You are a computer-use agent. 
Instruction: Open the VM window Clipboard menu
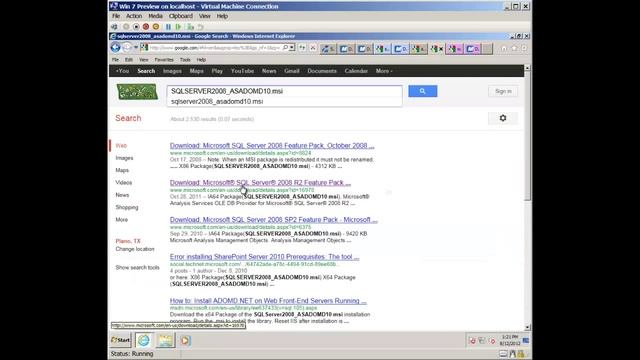(x=181, y=16)
